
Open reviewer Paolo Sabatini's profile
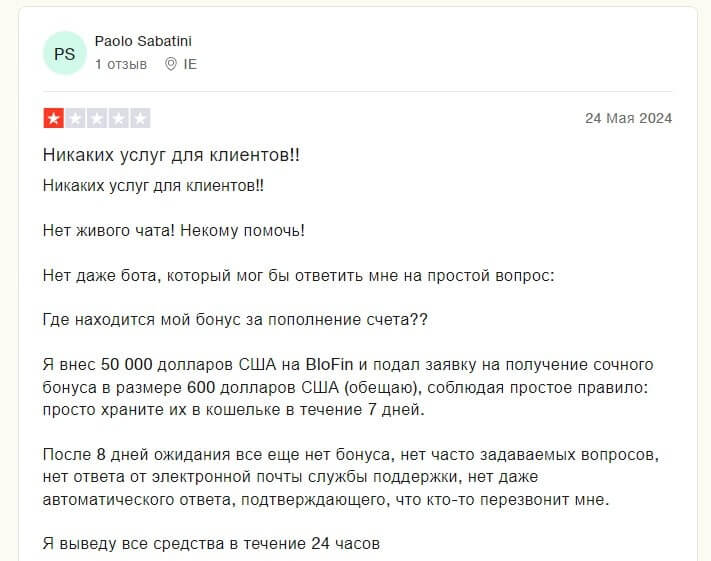pyautogui.click(x=143, y=41)
